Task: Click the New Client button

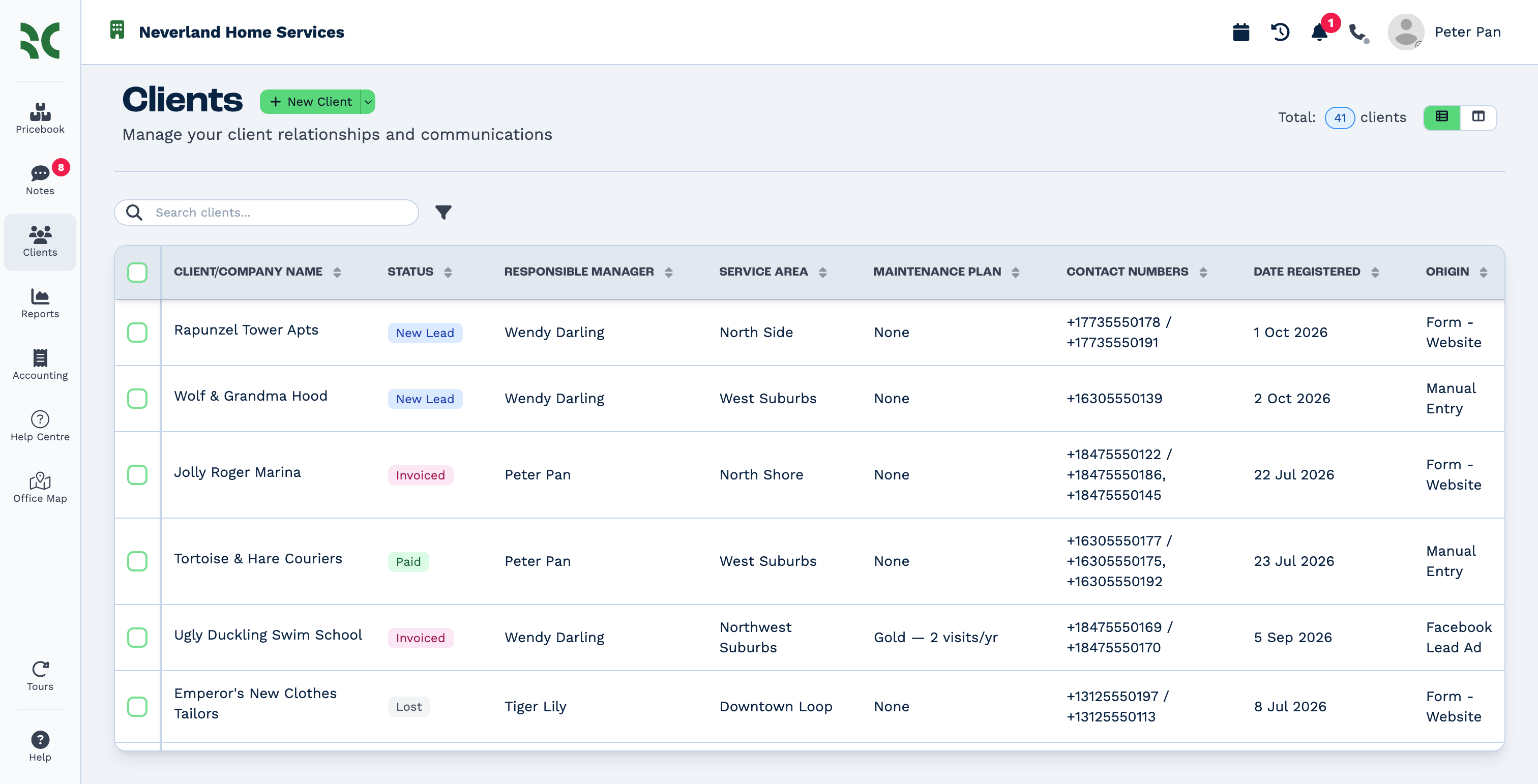Action: pos(310,102)
